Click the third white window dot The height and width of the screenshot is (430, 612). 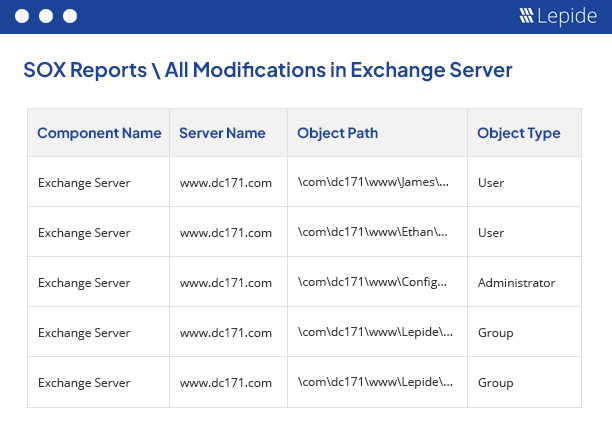coord(70,16)
